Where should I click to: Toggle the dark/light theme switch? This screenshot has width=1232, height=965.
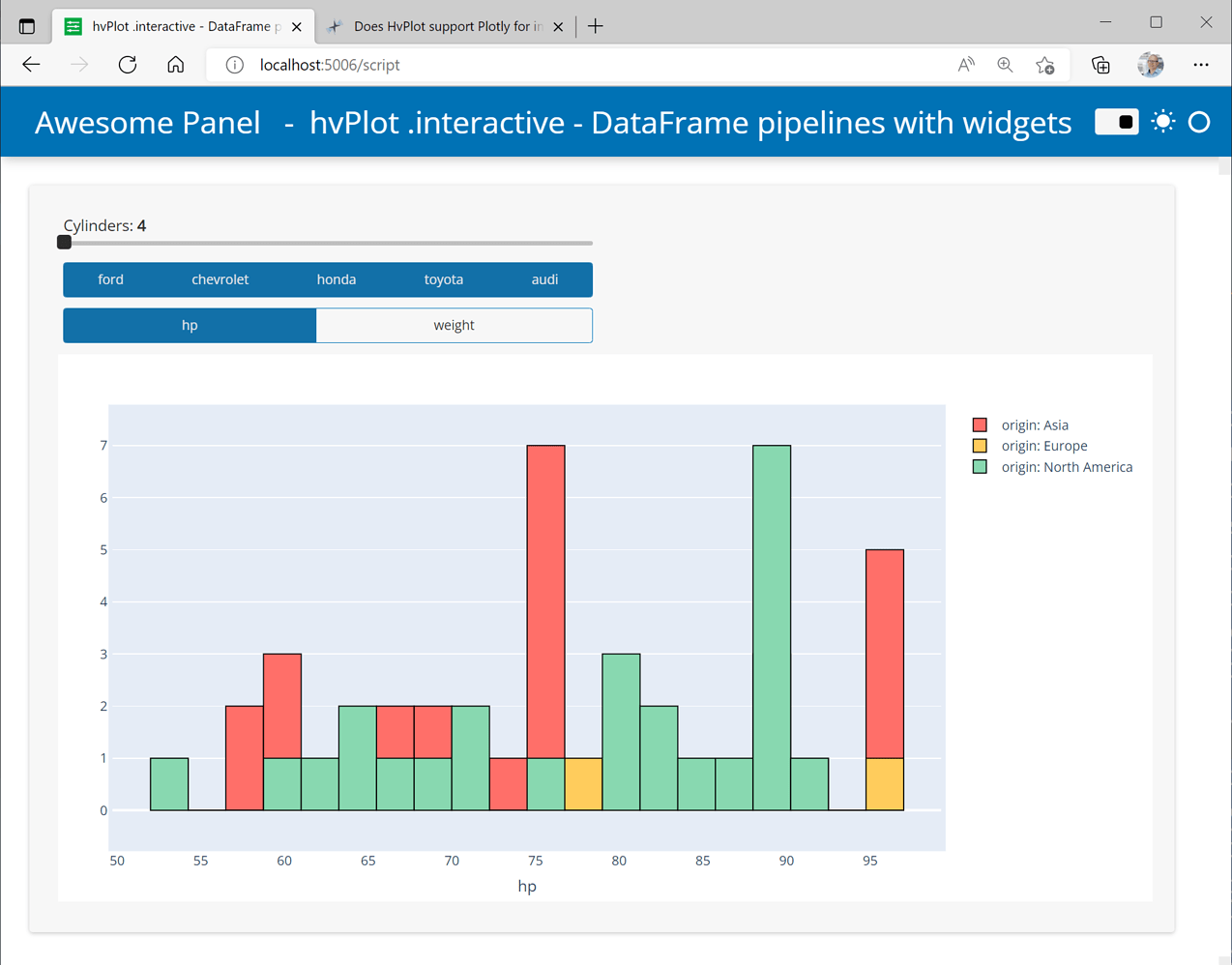tap(1117, 122)
